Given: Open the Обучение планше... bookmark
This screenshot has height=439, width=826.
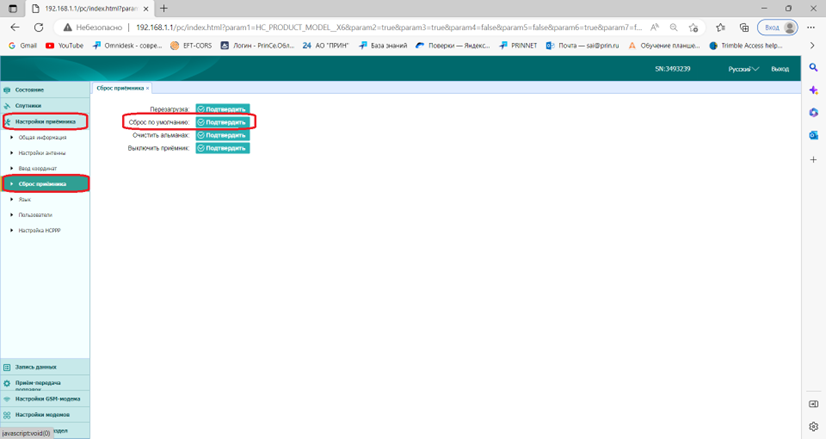Looking at the screenshot, I should (x=664, y=46).
